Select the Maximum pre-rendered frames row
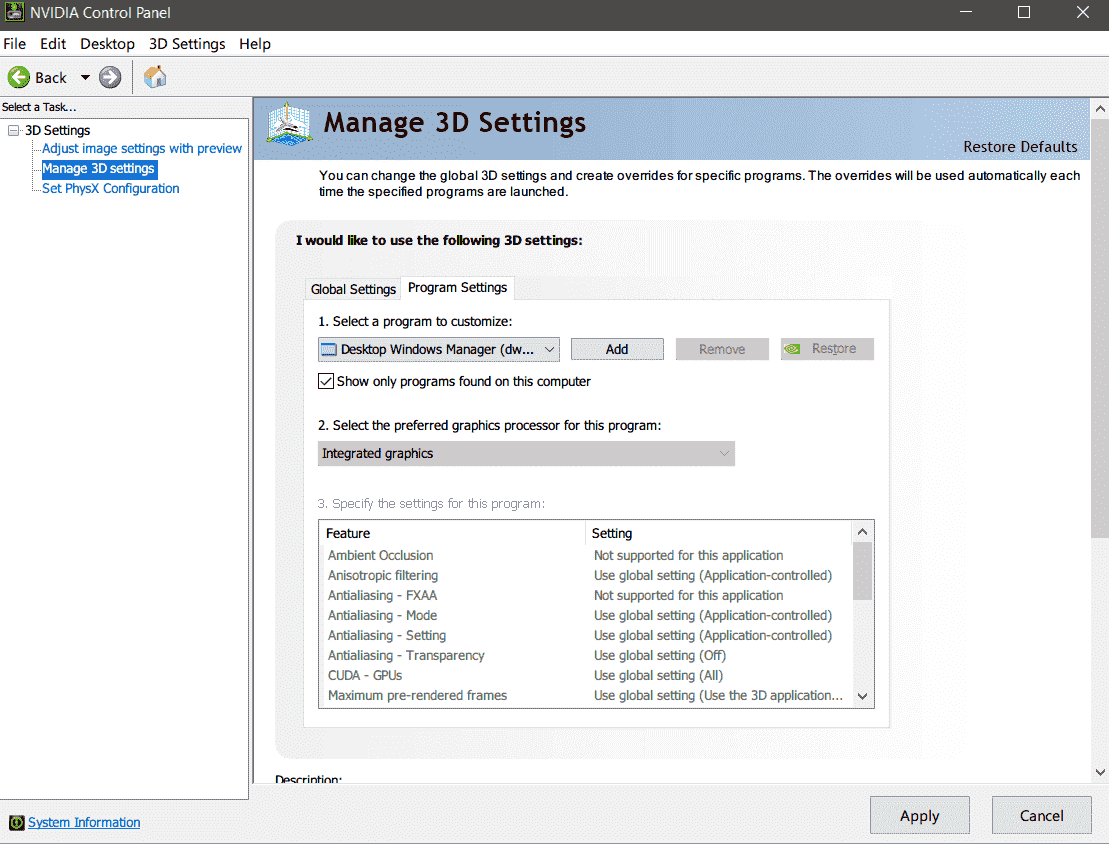This screenshot has width=1109, height=845. (586, 695)
